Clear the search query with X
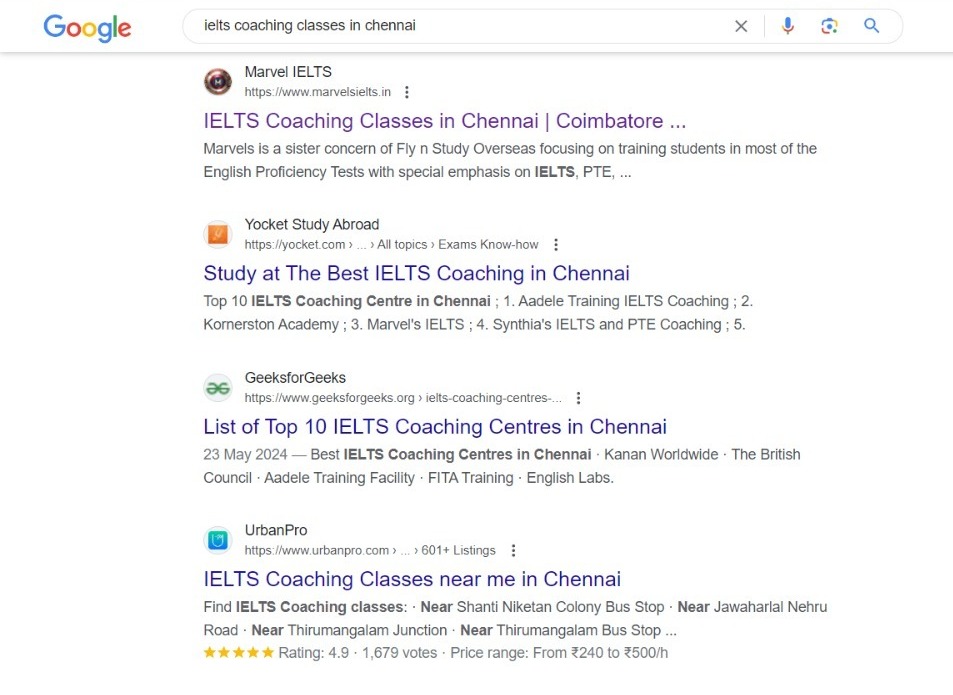Screen dimensions: 953x695 pyautogui.click(x=741, y=26)
